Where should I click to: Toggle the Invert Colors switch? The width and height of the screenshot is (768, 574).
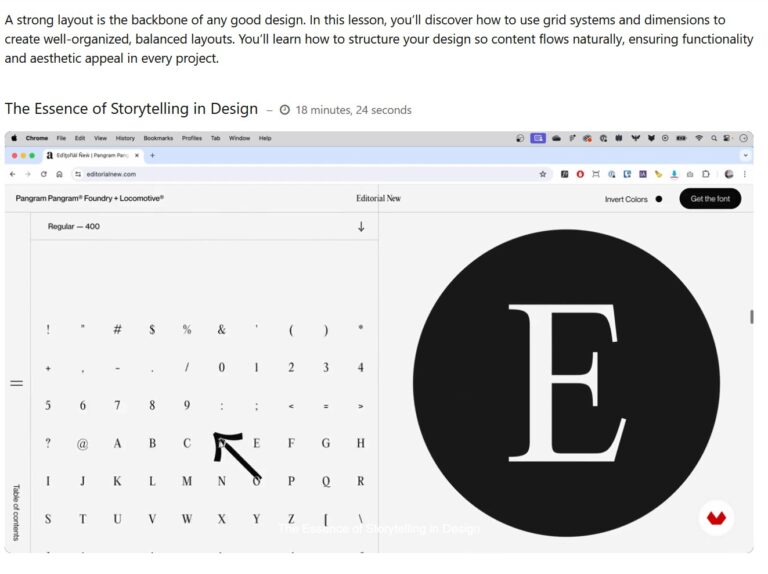(658, 199)
